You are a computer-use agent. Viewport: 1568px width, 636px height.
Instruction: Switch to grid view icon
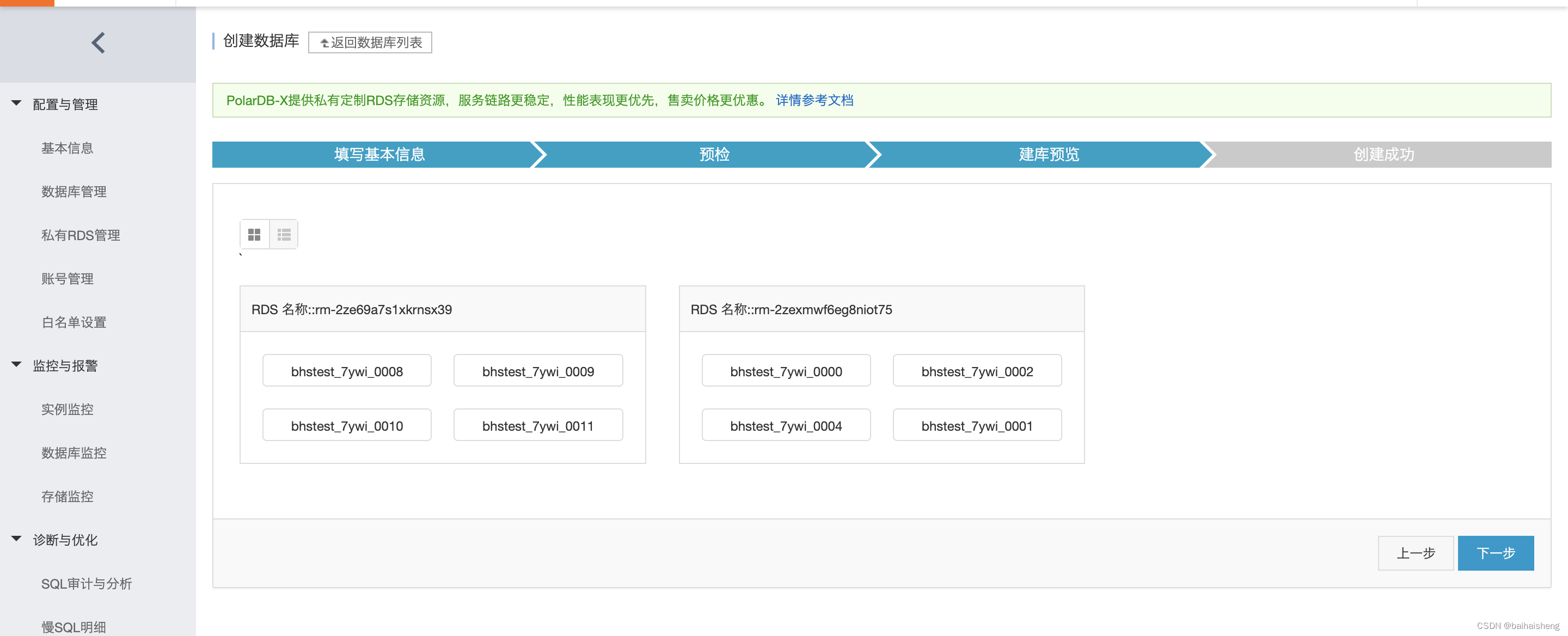pyautogui.click(x=254, y=234)
